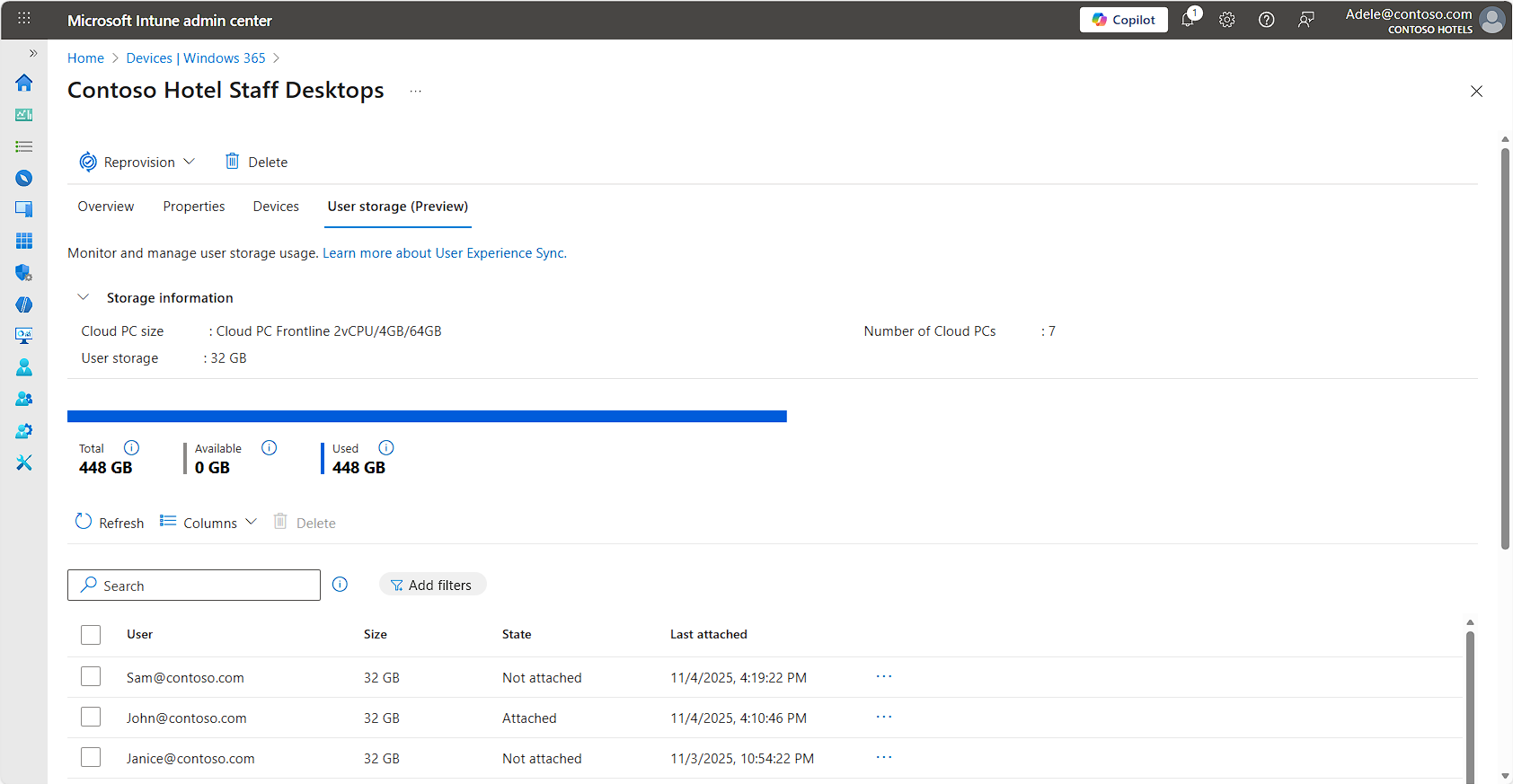Open the Settings gear icon
Viewport: 1513px width, 784px height.
coord(1227,20)
